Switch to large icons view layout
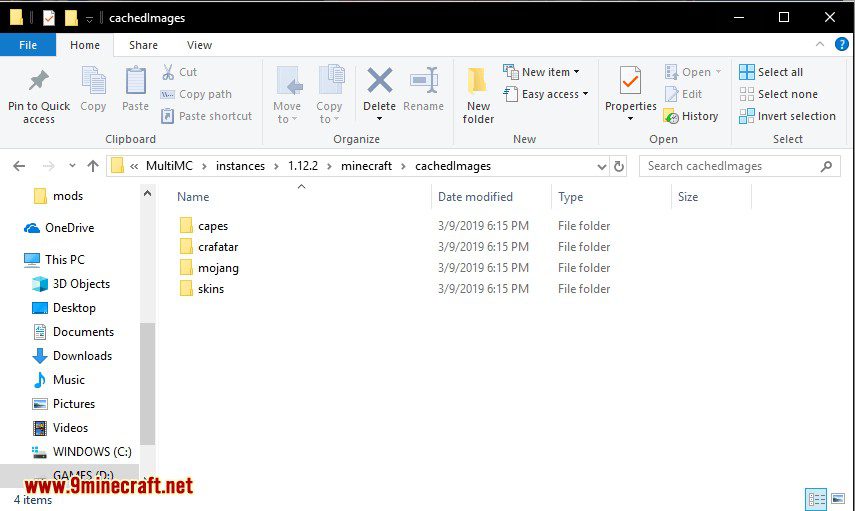855x511 pixels. [x=838, y=499]
